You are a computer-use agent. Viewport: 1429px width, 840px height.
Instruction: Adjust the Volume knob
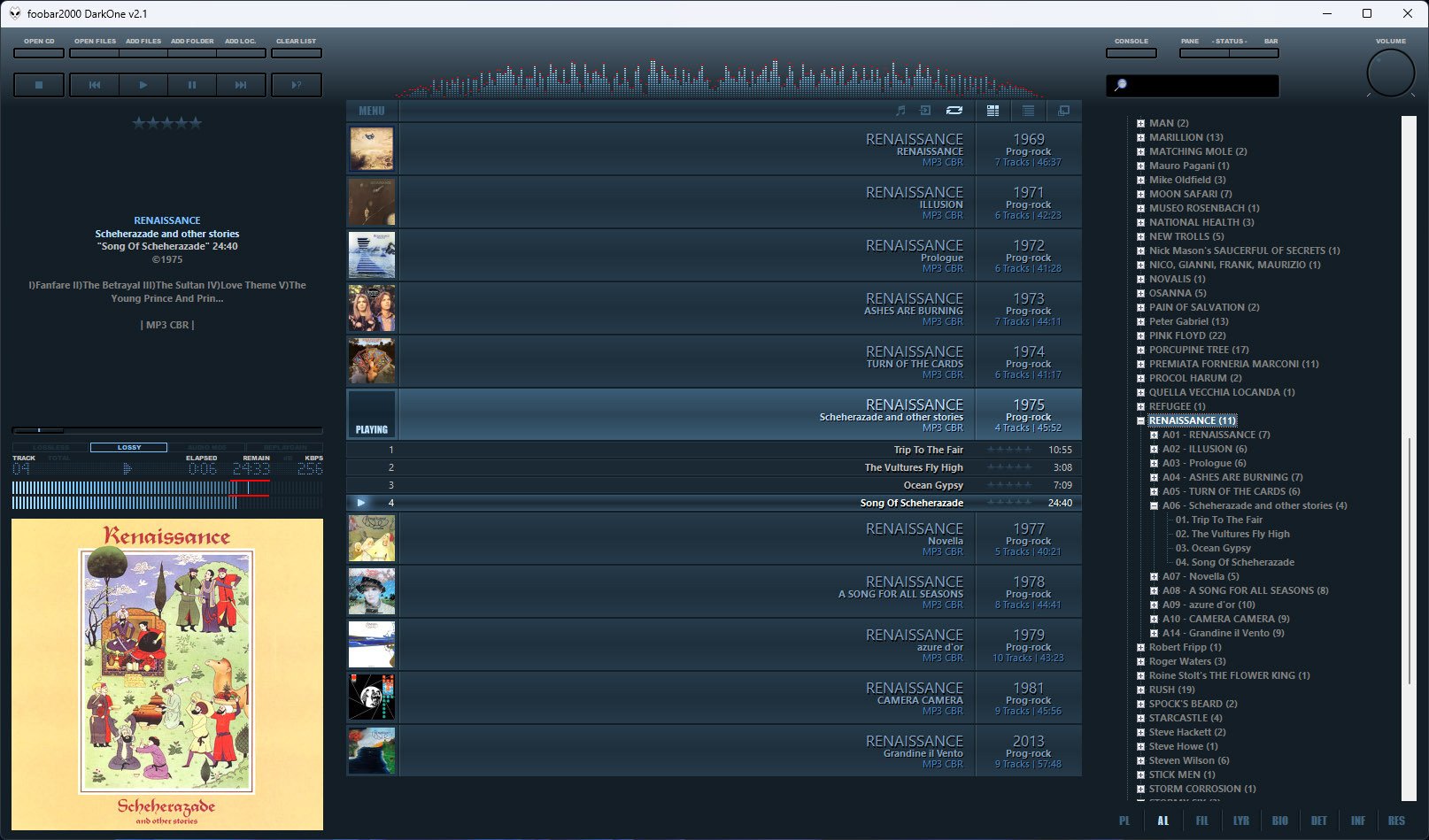pos(1391,73)
